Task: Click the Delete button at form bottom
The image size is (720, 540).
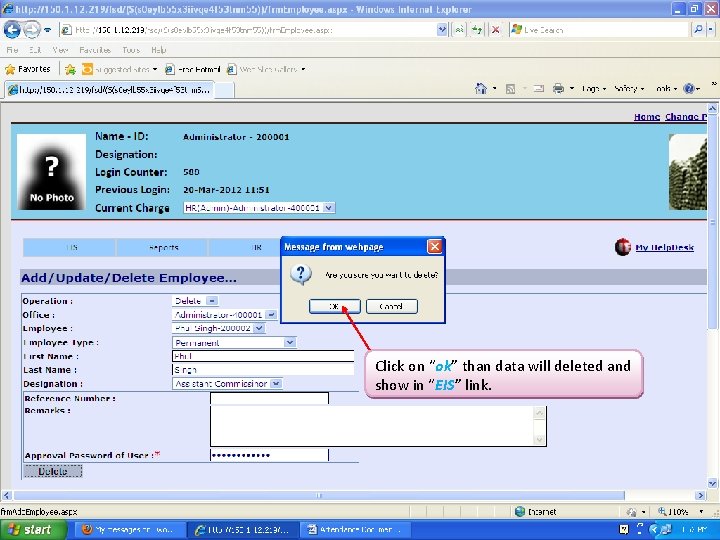Action: (53, 471)
